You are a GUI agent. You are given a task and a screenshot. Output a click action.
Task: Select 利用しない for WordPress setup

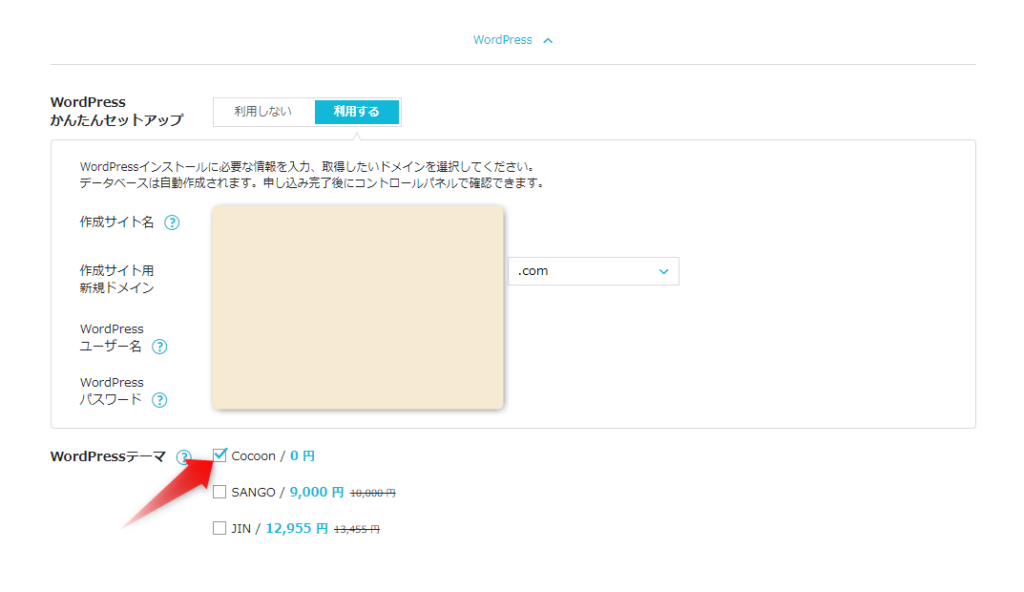263,112
